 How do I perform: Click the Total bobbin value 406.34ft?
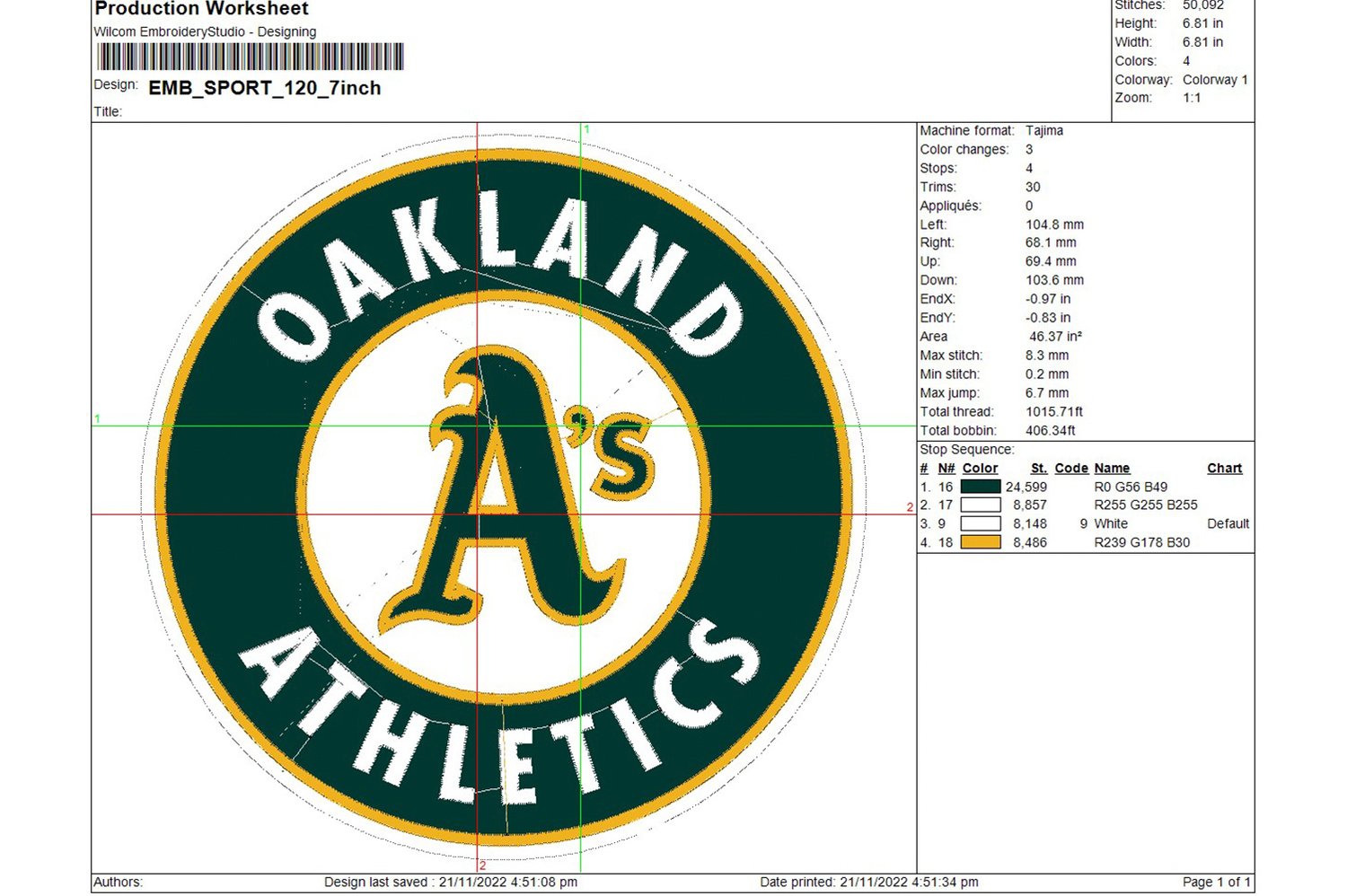1051,431
